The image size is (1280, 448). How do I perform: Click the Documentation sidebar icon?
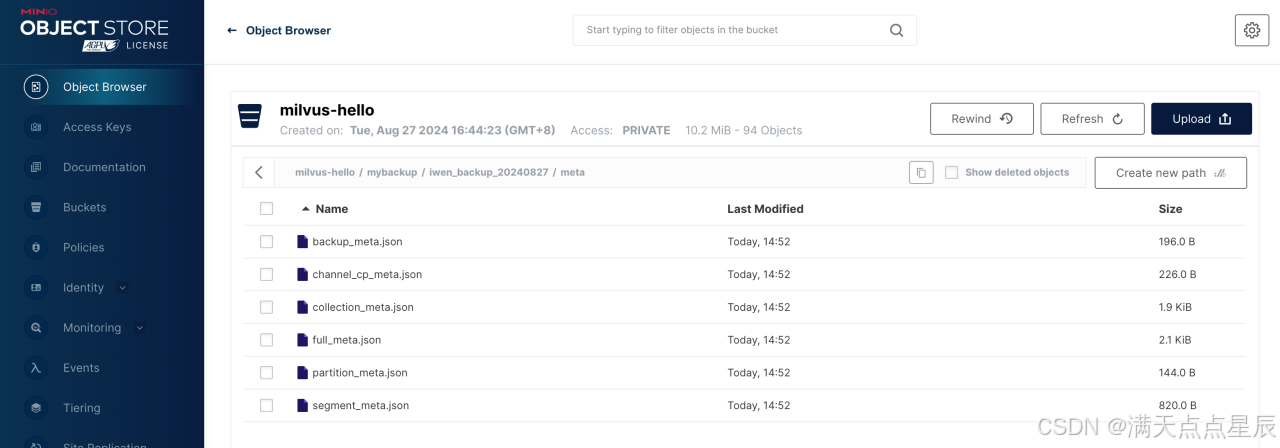coord(36,167)
